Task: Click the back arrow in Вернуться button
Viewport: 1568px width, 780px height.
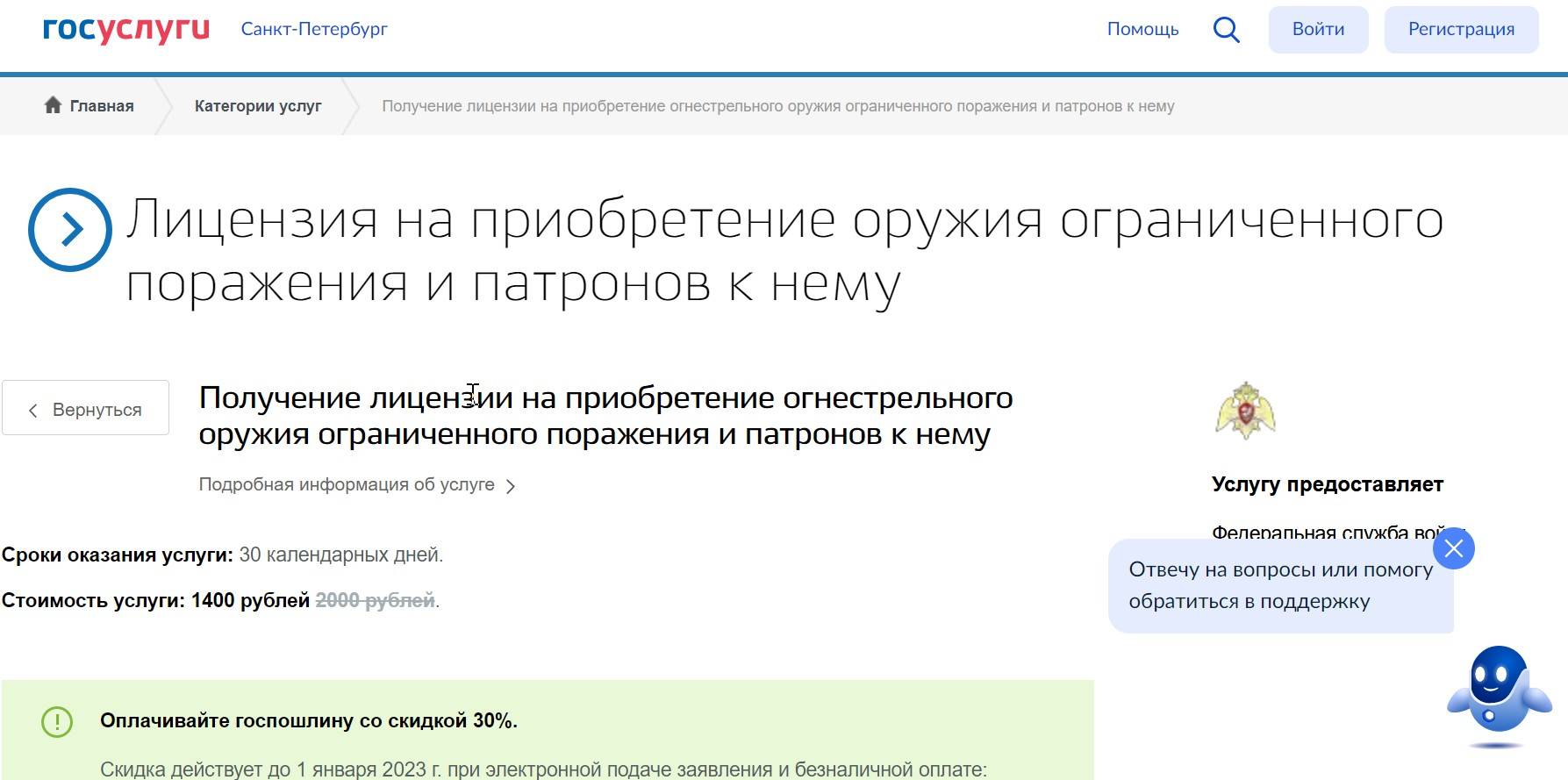Action: point(33,410)
